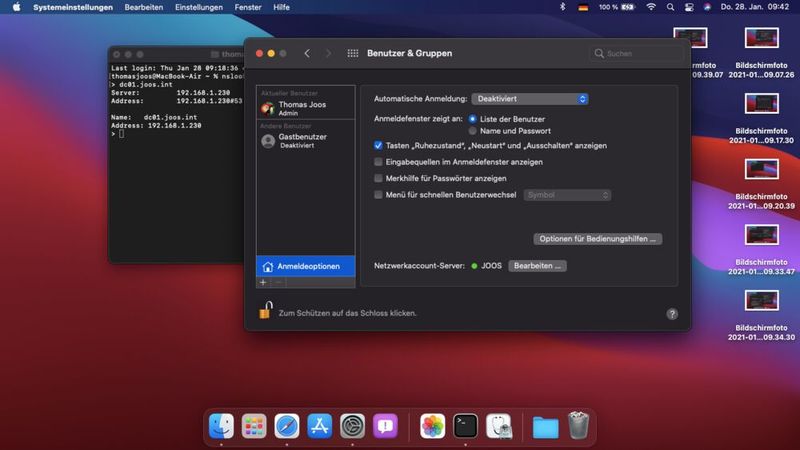Image resolution: width=800 pixels, height=450 pixels.
Task: Open Control Center in menu bar
Action: click(689, 7)
